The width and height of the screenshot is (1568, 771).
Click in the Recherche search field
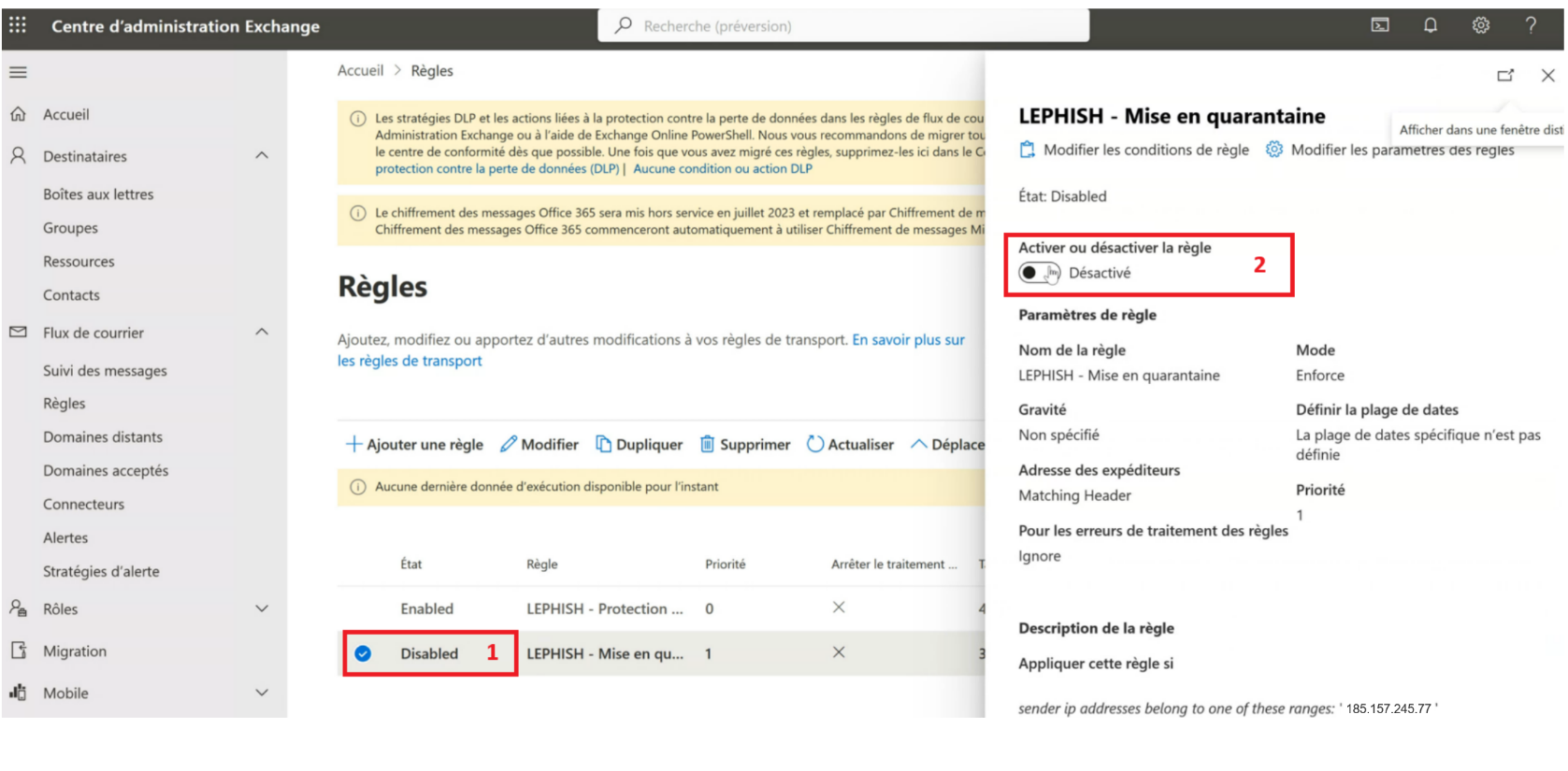(x=842, y=26)
